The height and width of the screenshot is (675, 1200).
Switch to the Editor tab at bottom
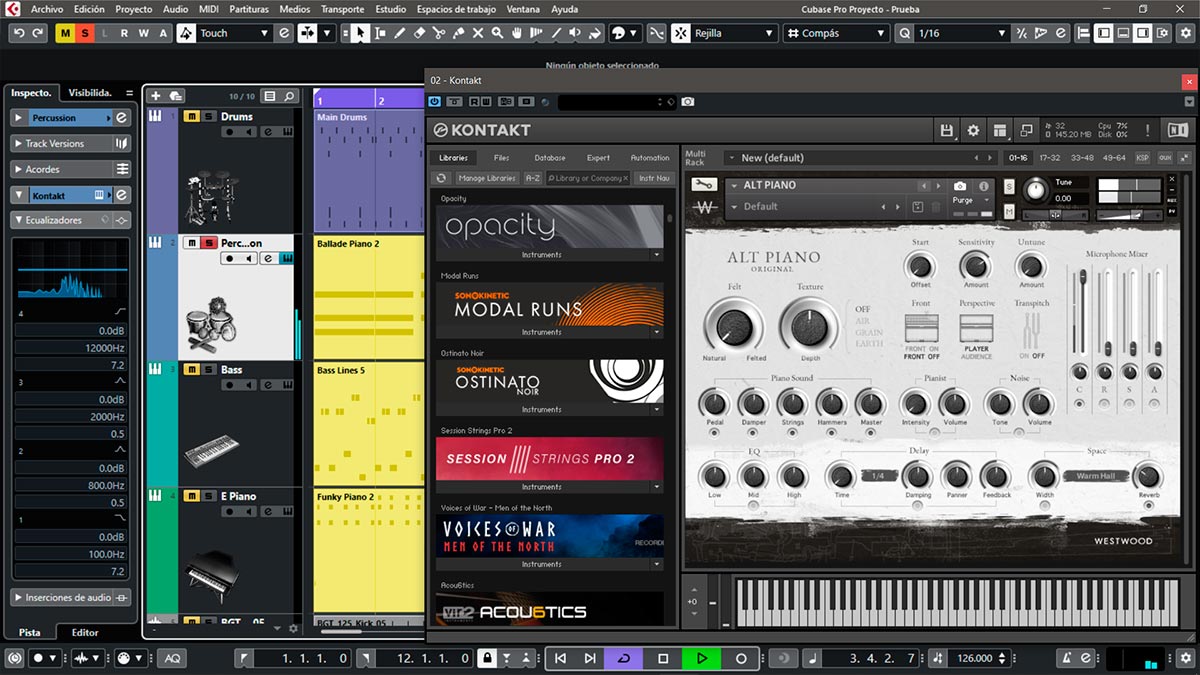(x=85, y=632)
